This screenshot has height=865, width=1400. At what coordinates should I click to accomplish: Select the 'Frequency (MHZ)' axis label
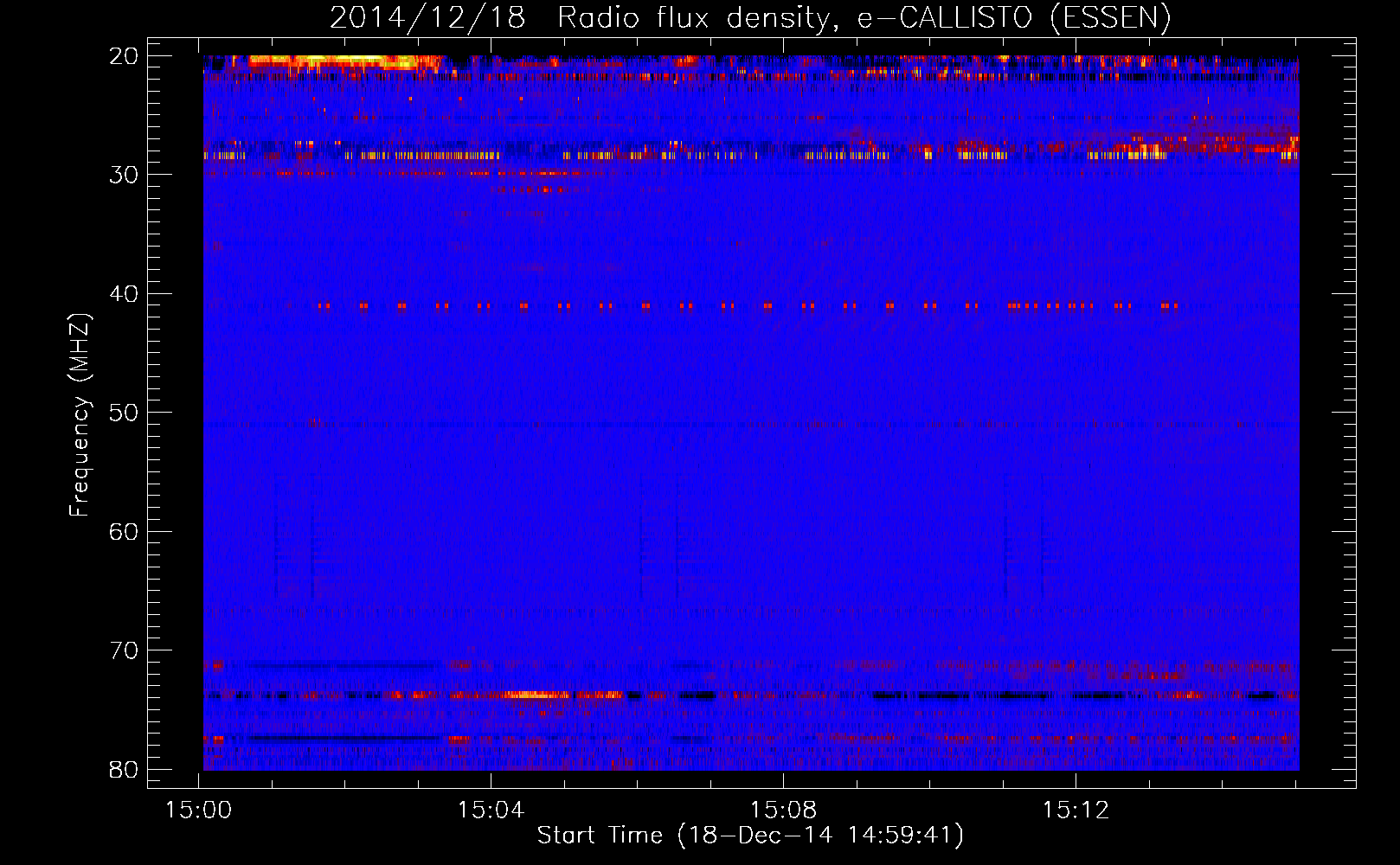tap(80, 414)
